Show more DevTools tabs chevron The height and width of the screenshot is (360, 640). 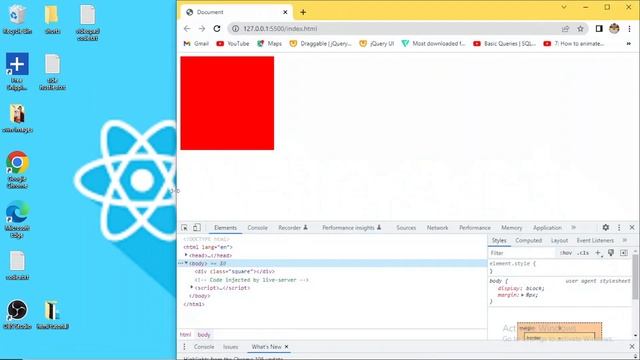(573, 227)
